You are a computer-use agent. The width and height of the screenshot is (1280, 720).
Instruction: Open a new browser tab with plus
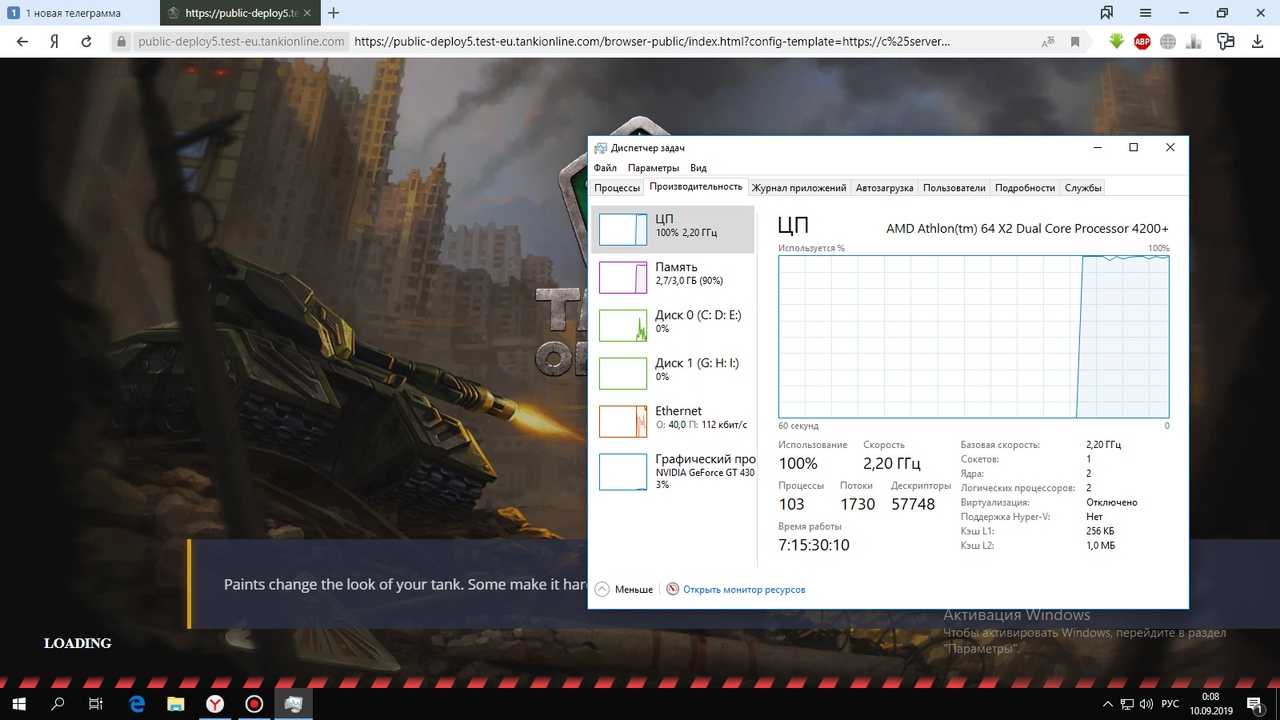[x=334, y=13]
